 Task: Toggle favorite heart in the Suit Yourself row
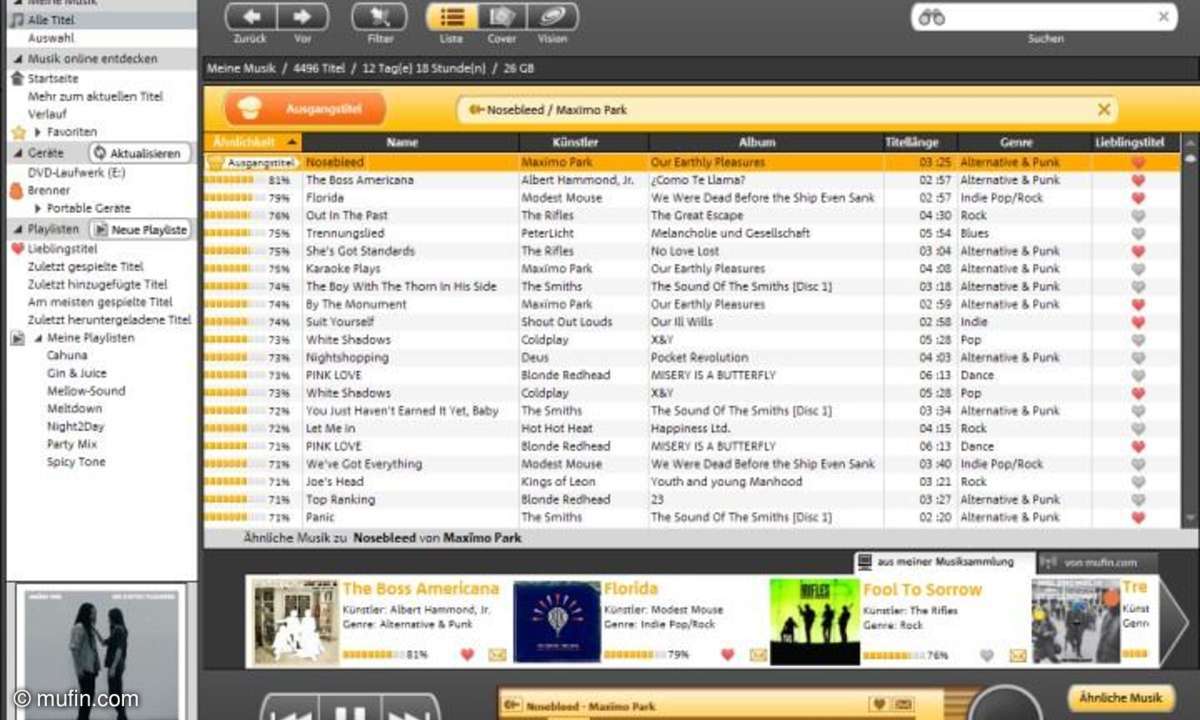pos(1138,322)
